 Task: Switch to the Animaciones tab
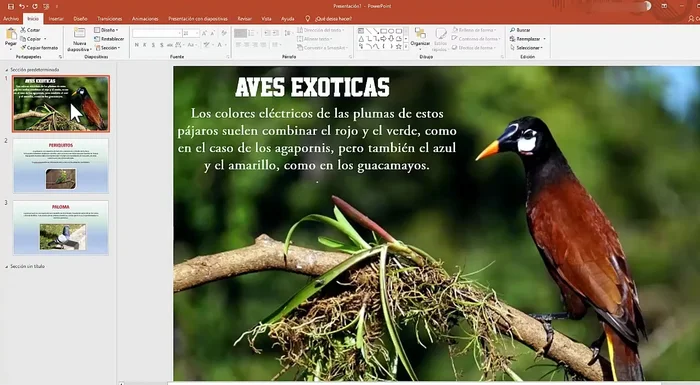point(145,19)
